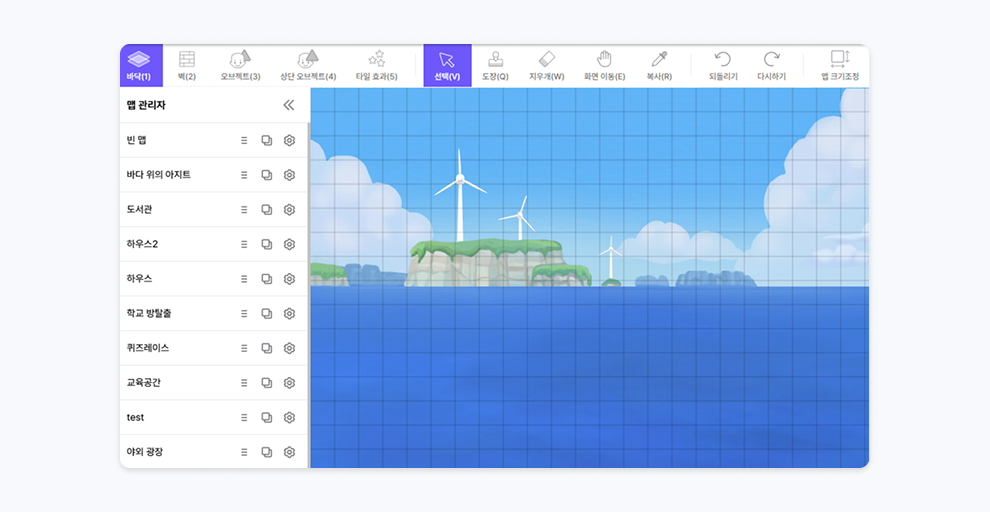Open the 빈 맵 entry
This screenshot has height=512, width=990.
pos(213,140)
